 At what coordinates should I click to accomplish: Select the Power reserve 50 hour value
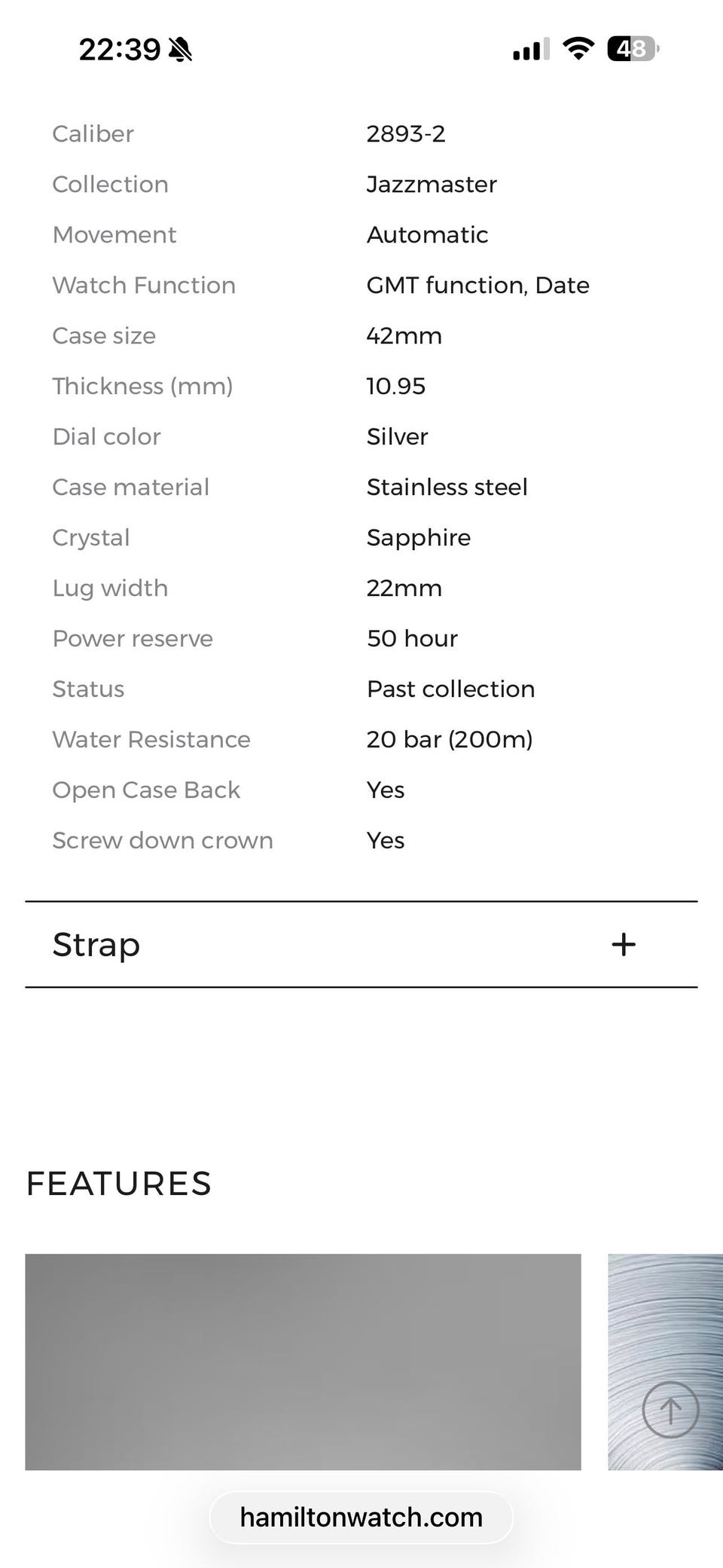click(412, 638)
